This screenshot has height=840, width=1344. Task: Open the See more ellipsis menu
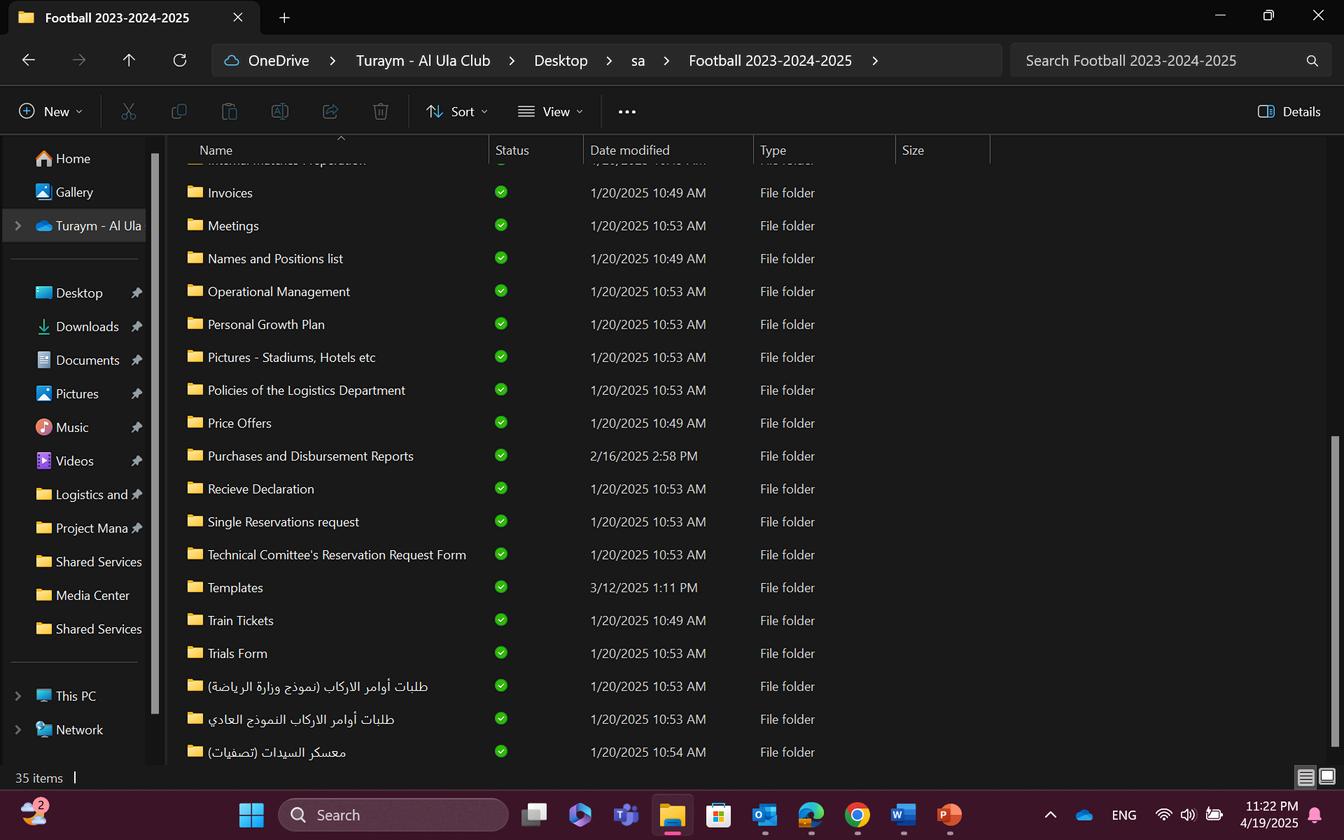(627, 112)
